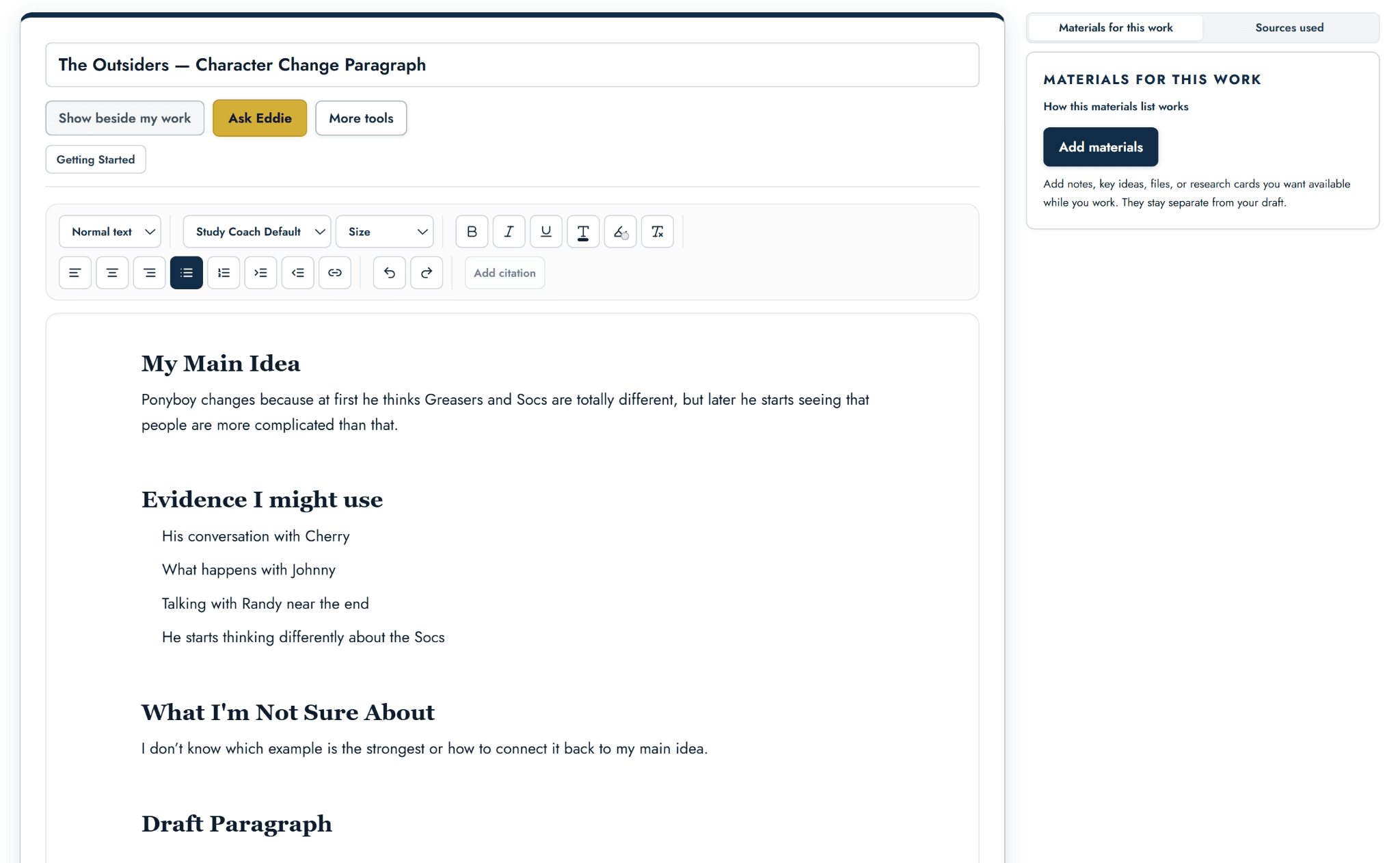Click 'Talking with Randy near the end'
This screenshot has width=1400, height=863.
pos(265,603)
